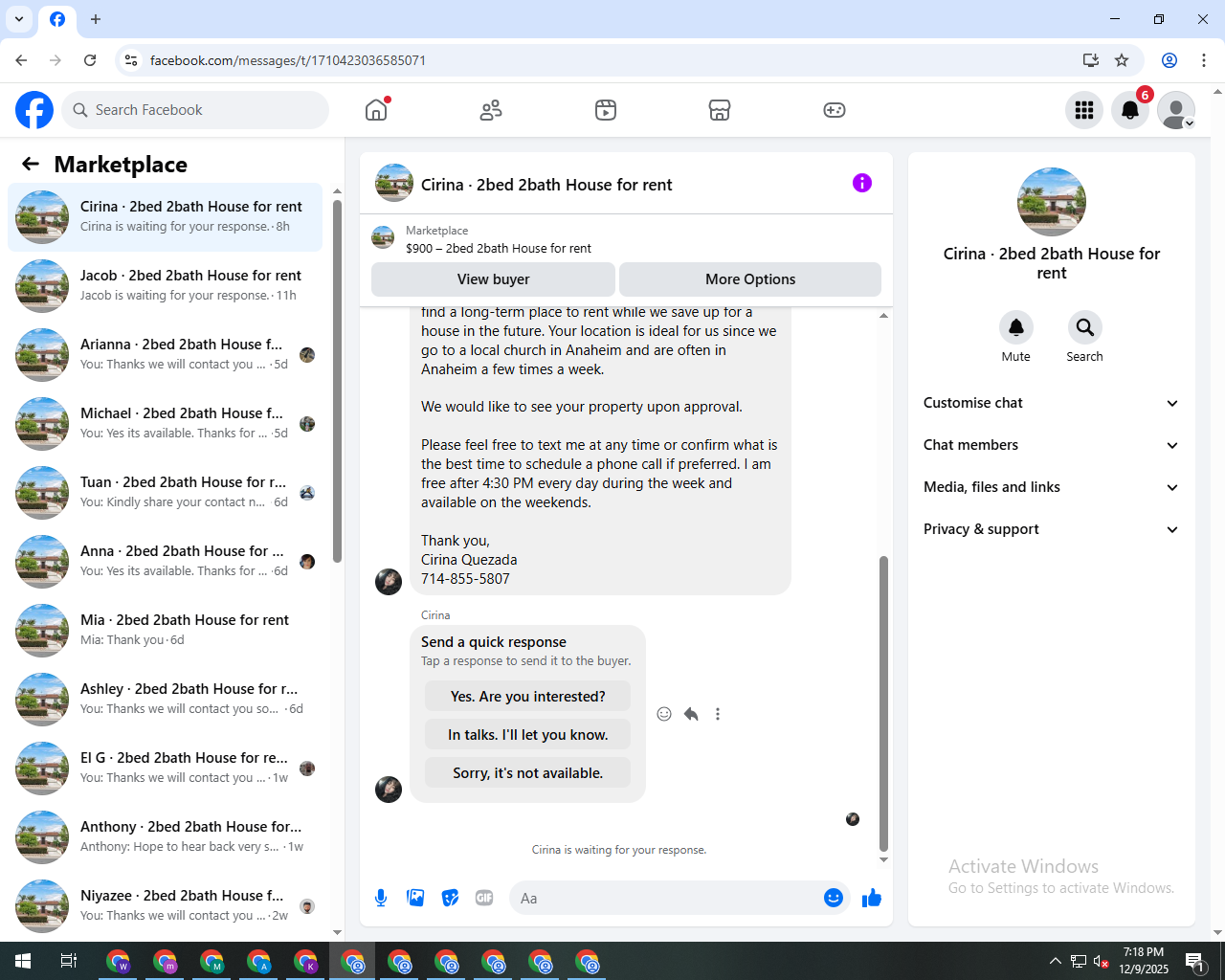Screen dimensions: 1225x980
Task: Mute the conversation with the bell icon
Action: tap(1016, 327)
